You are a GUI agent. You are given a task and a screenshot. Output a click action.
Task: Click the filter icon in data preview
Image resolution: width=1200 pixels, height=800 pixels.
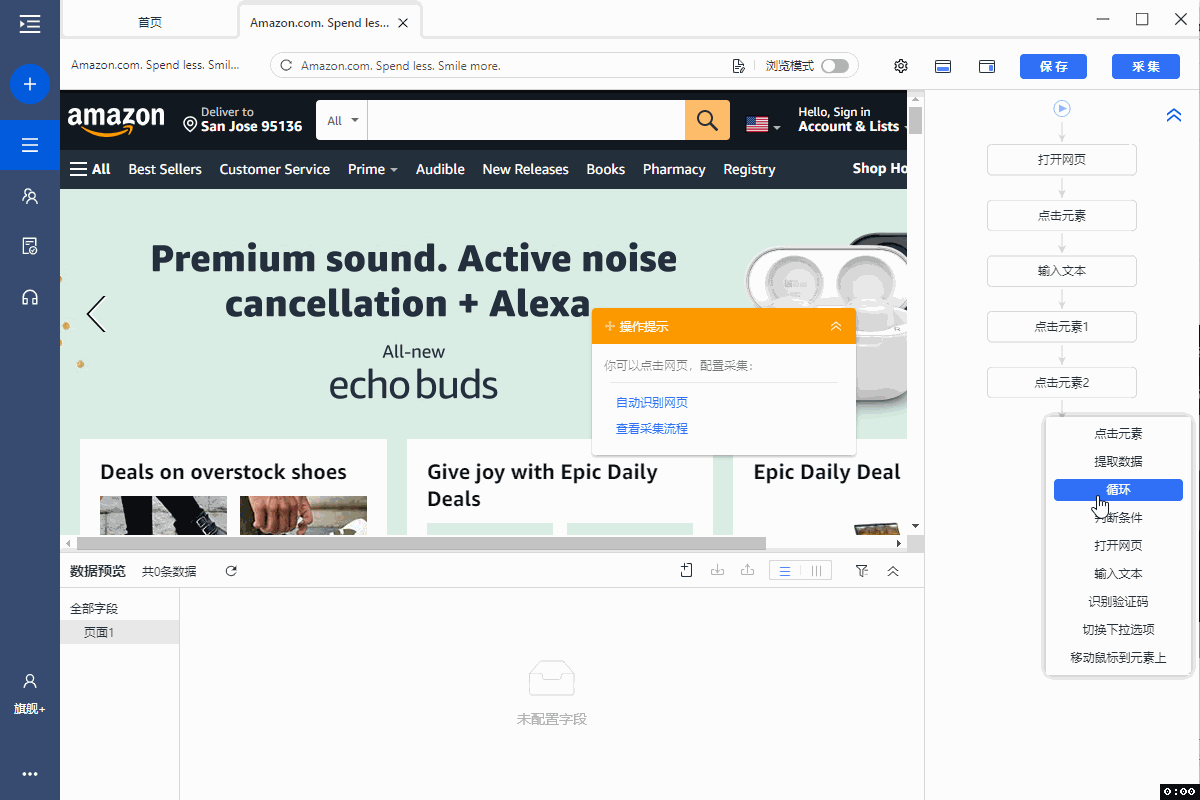pyautogui.click(x=862, y=570)
